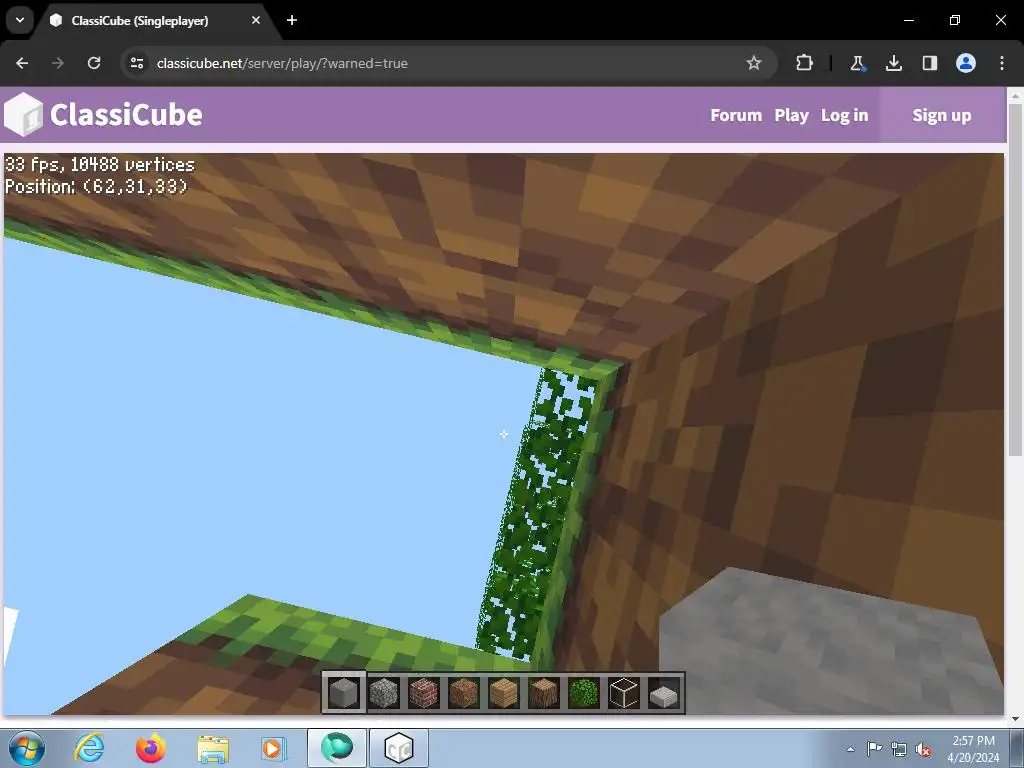This screenshot has width=1024, height=768.
Task: Open the browser extensions menu
Action: point(805,63)
